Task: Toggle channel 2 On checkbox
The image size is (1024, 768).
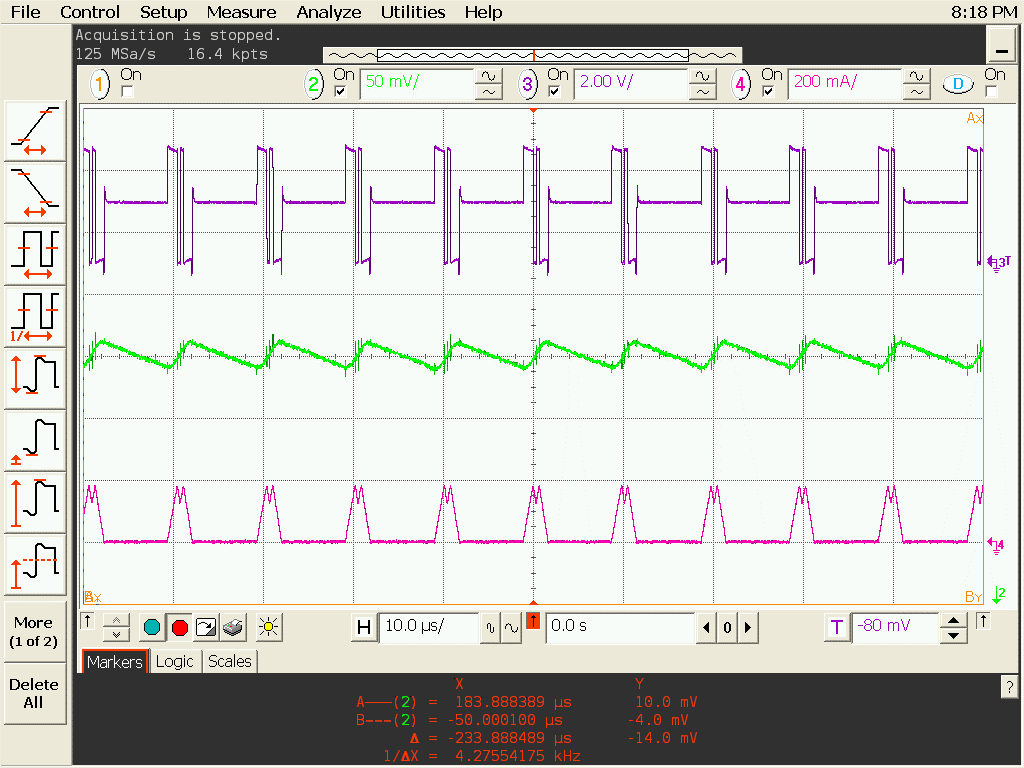Action: click(x=340, y=92)
